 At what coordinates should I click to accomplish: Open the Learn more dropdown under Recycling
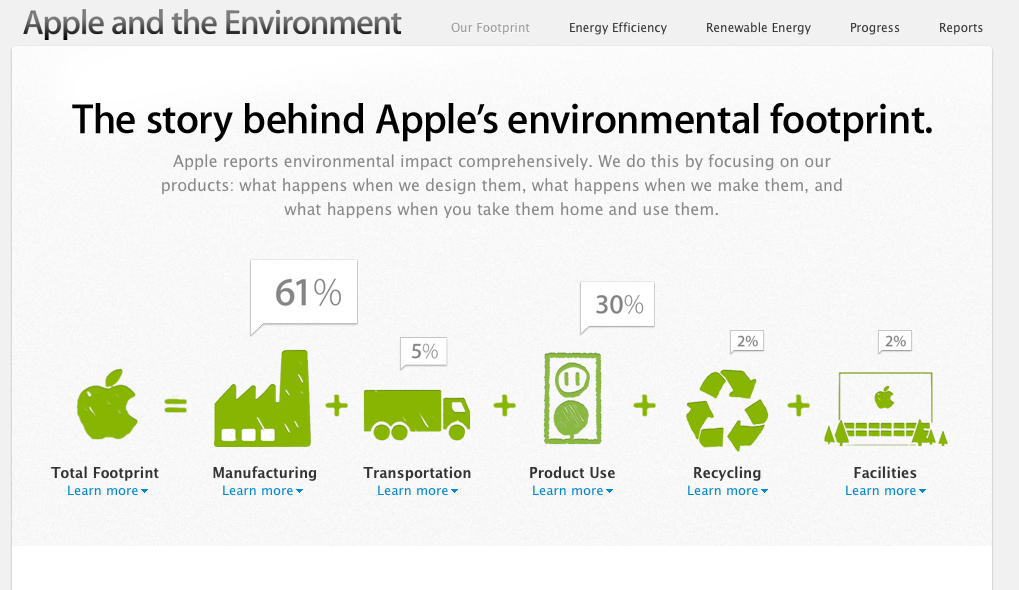tap(727, 490)
